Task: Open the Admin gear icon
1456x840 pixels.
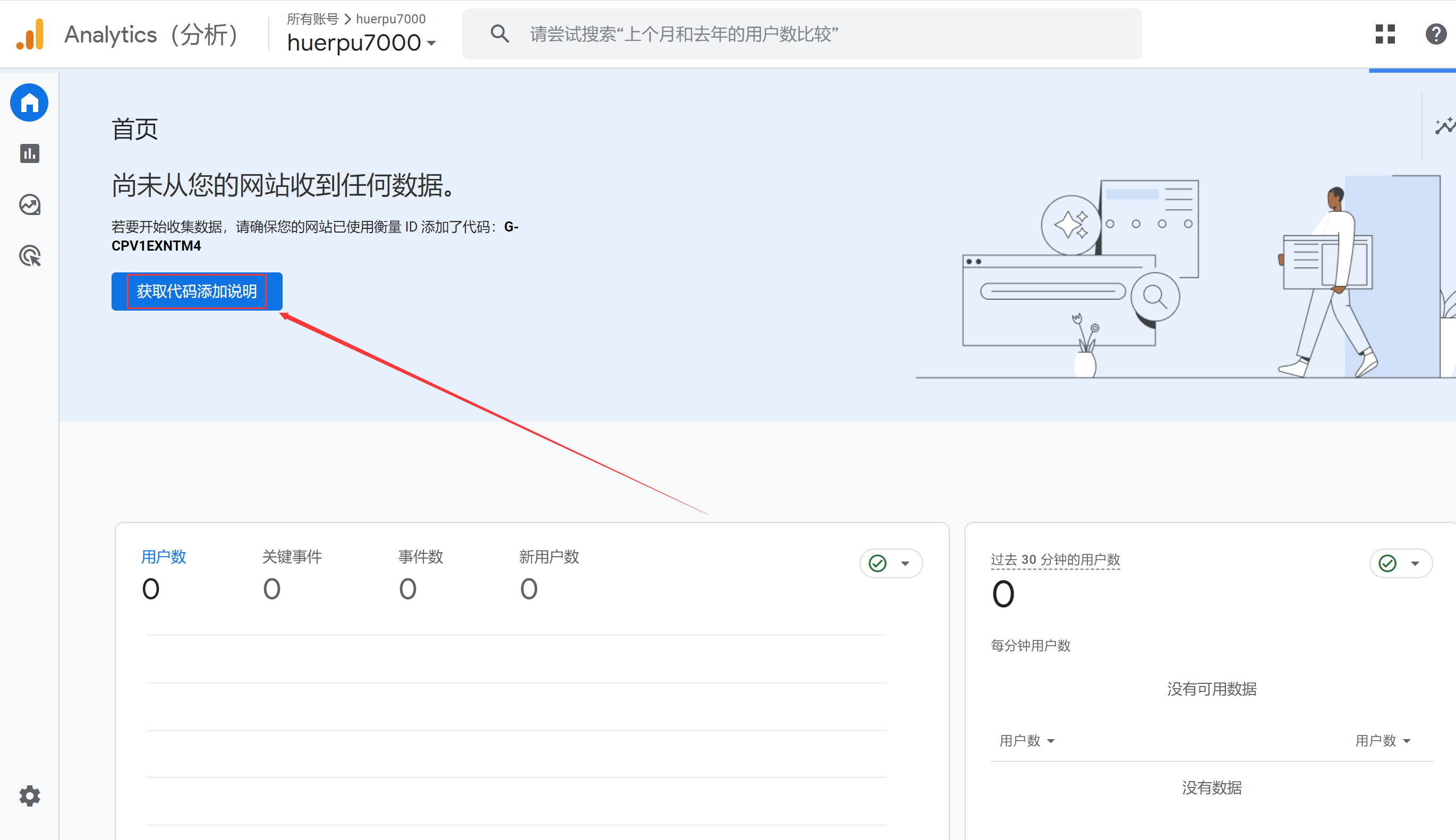Action: [x=29, y=796]
